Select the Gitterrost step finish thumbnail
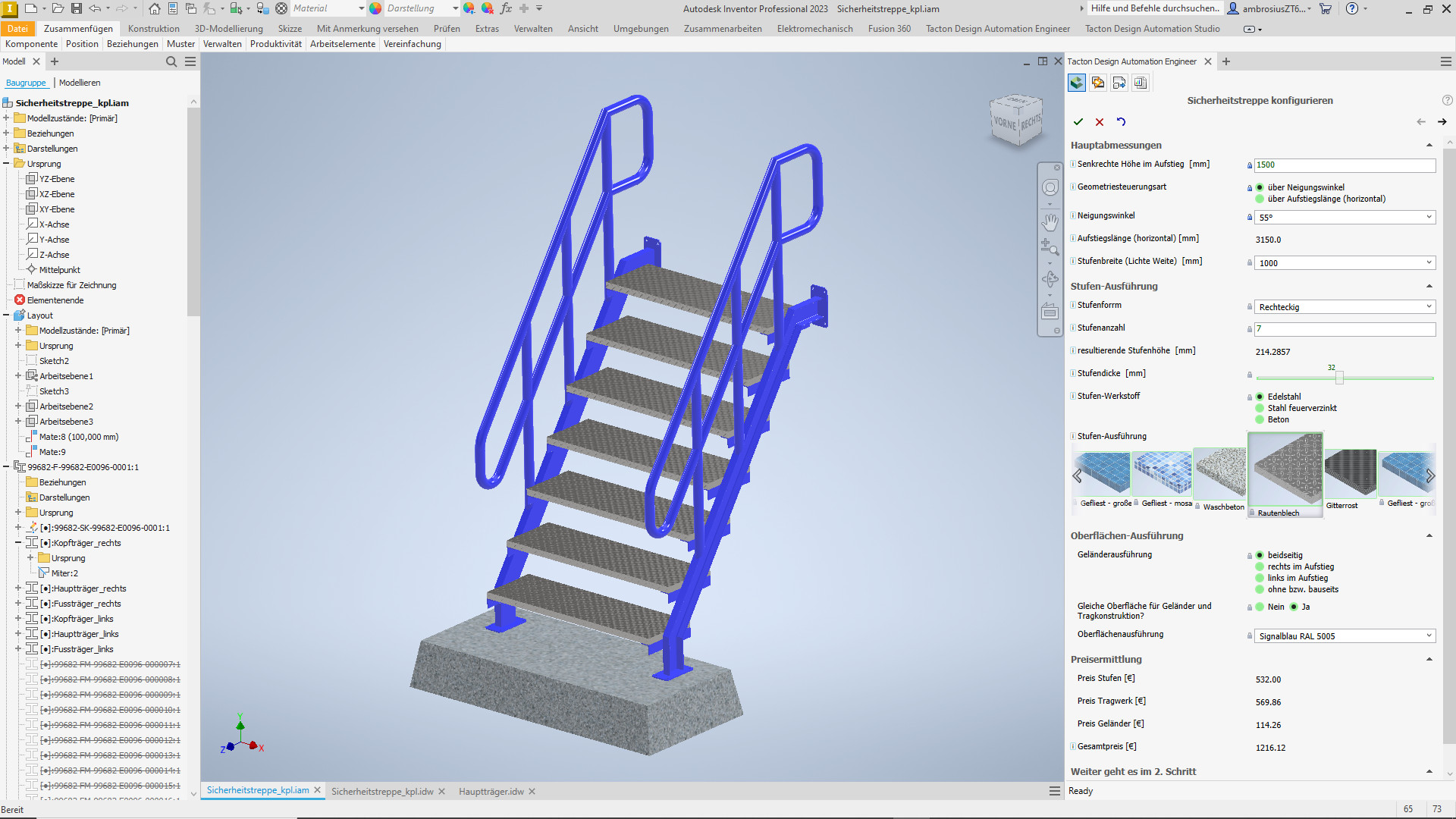This screenshot has width=1456, height=819. tap(1350, 475)
